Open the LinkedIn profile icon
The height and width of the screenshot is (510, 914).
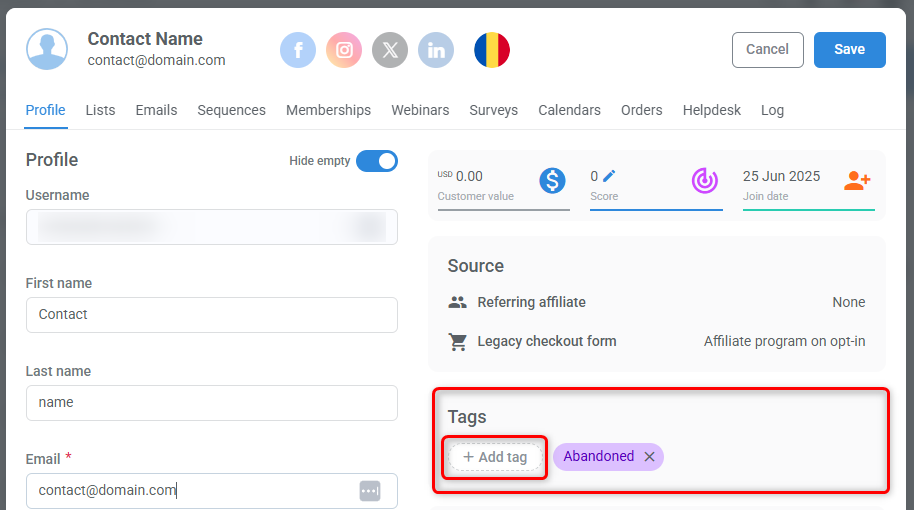pyautogui.click(x=436, y=50)
